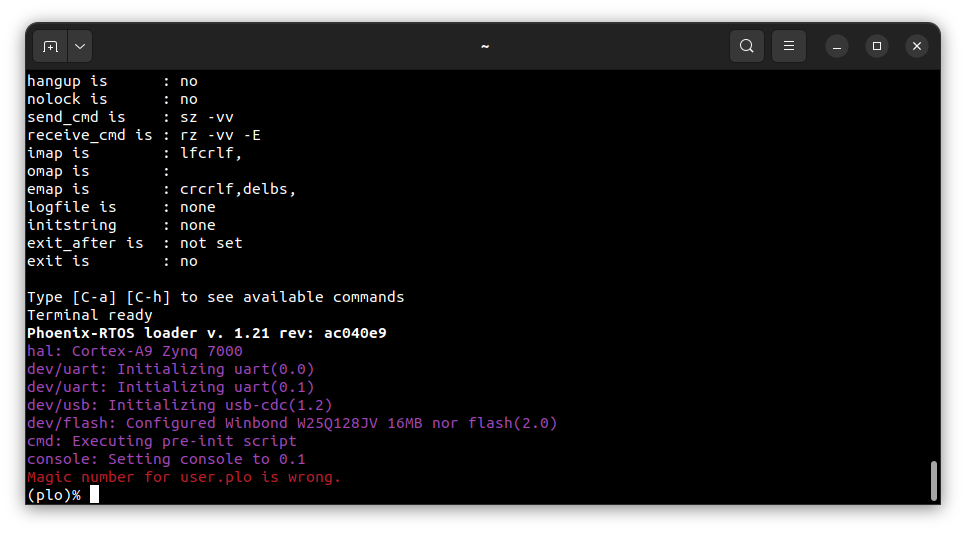This screenshot has width=966, height=533.
Task: Close the terminal window
Action: [917, 46]
